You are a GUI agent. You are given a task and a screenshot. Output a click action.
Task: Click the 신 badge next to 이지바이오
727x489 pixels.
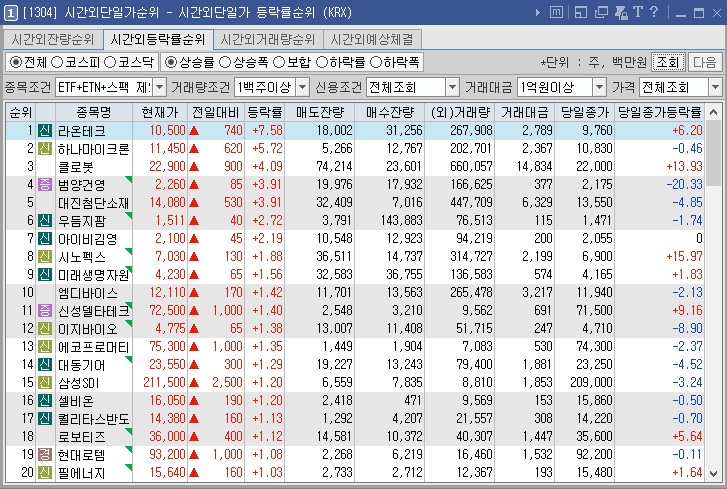pyautogui.click(x=45, y=329)
